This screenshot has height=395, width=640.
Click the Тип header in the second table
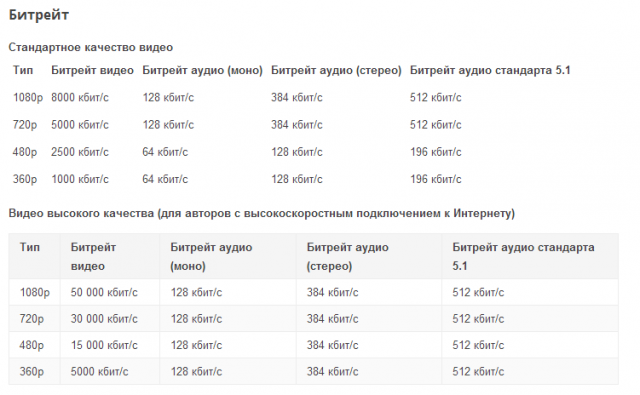(x=30, y=247)
